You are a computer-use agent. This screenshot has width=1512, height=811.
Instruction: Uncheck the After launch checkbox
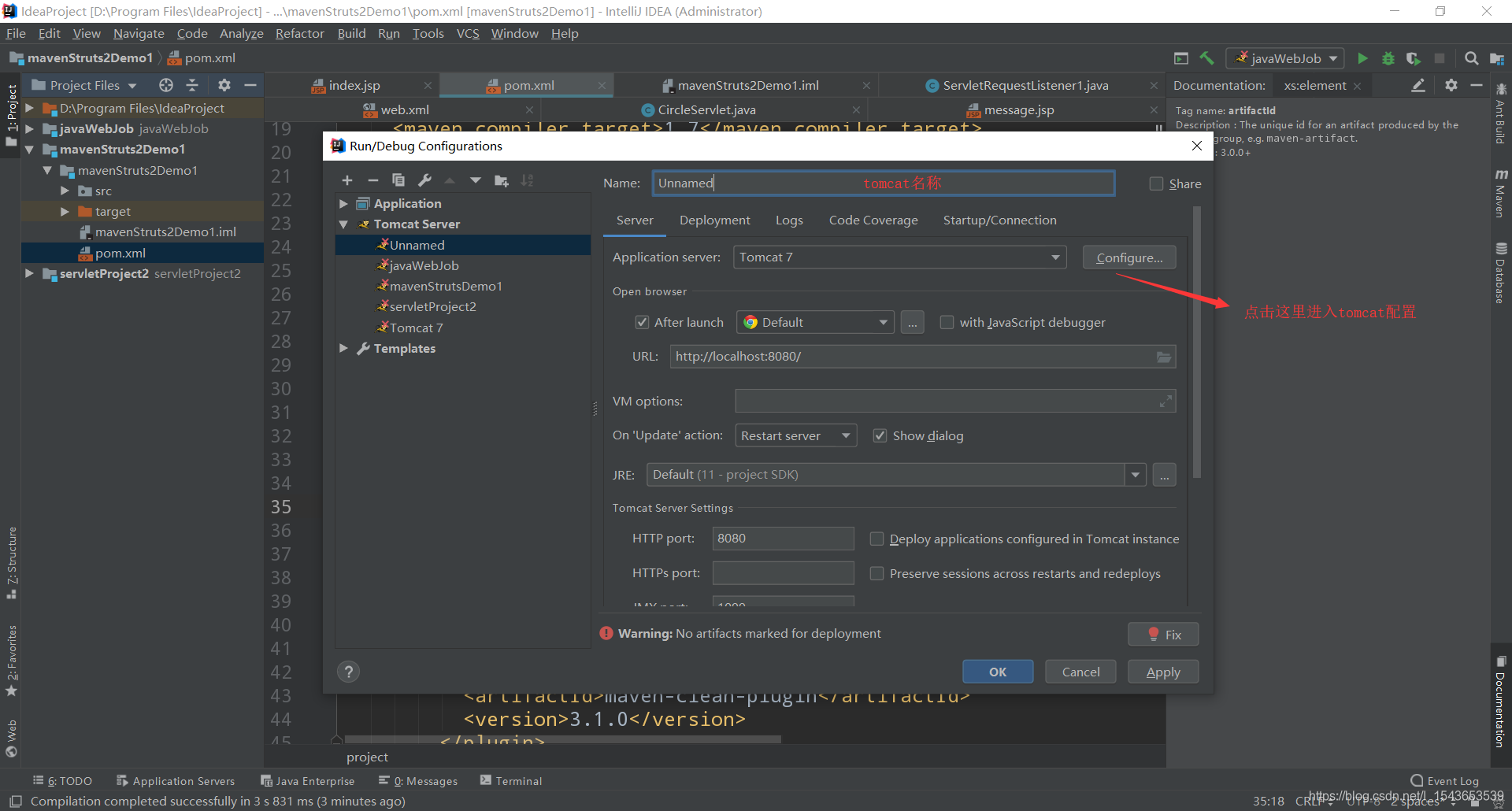(642, 322)
